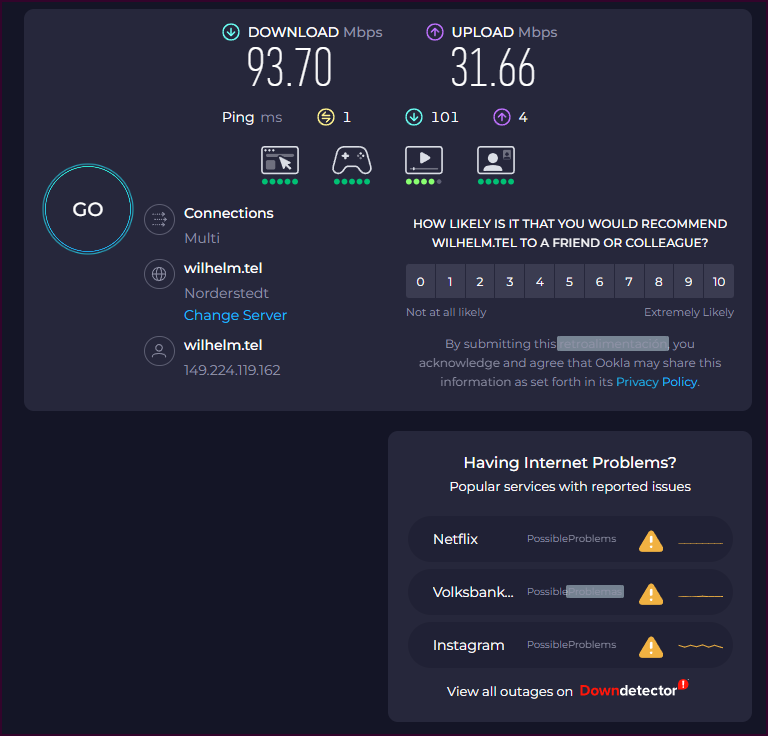768x736 pixels.
Task: Click the Instagram outage sparkline chart
Action: tap(700, 646)
